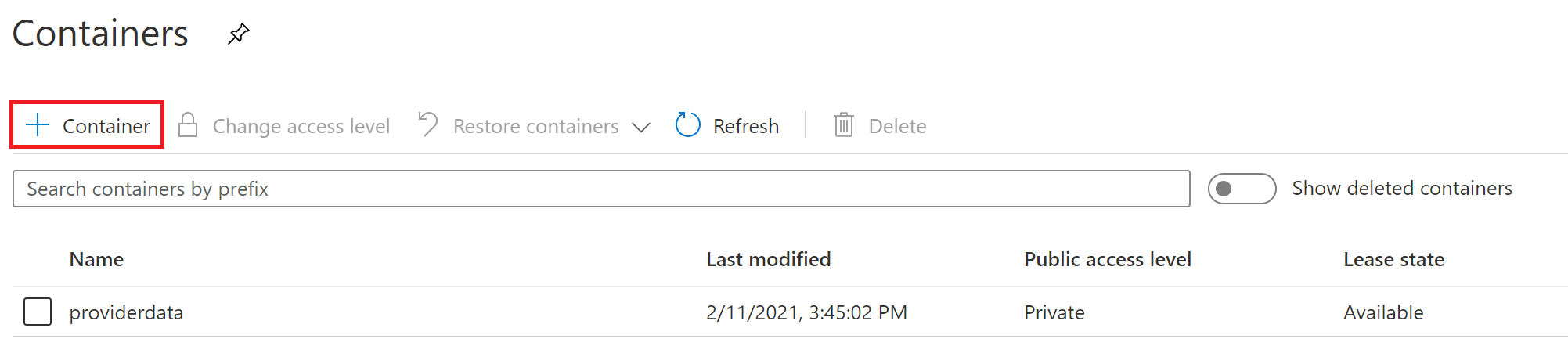This screenshot has height=346, width=1568.
Task: Sort by the Lease state column header
Action: point(1393,259)
